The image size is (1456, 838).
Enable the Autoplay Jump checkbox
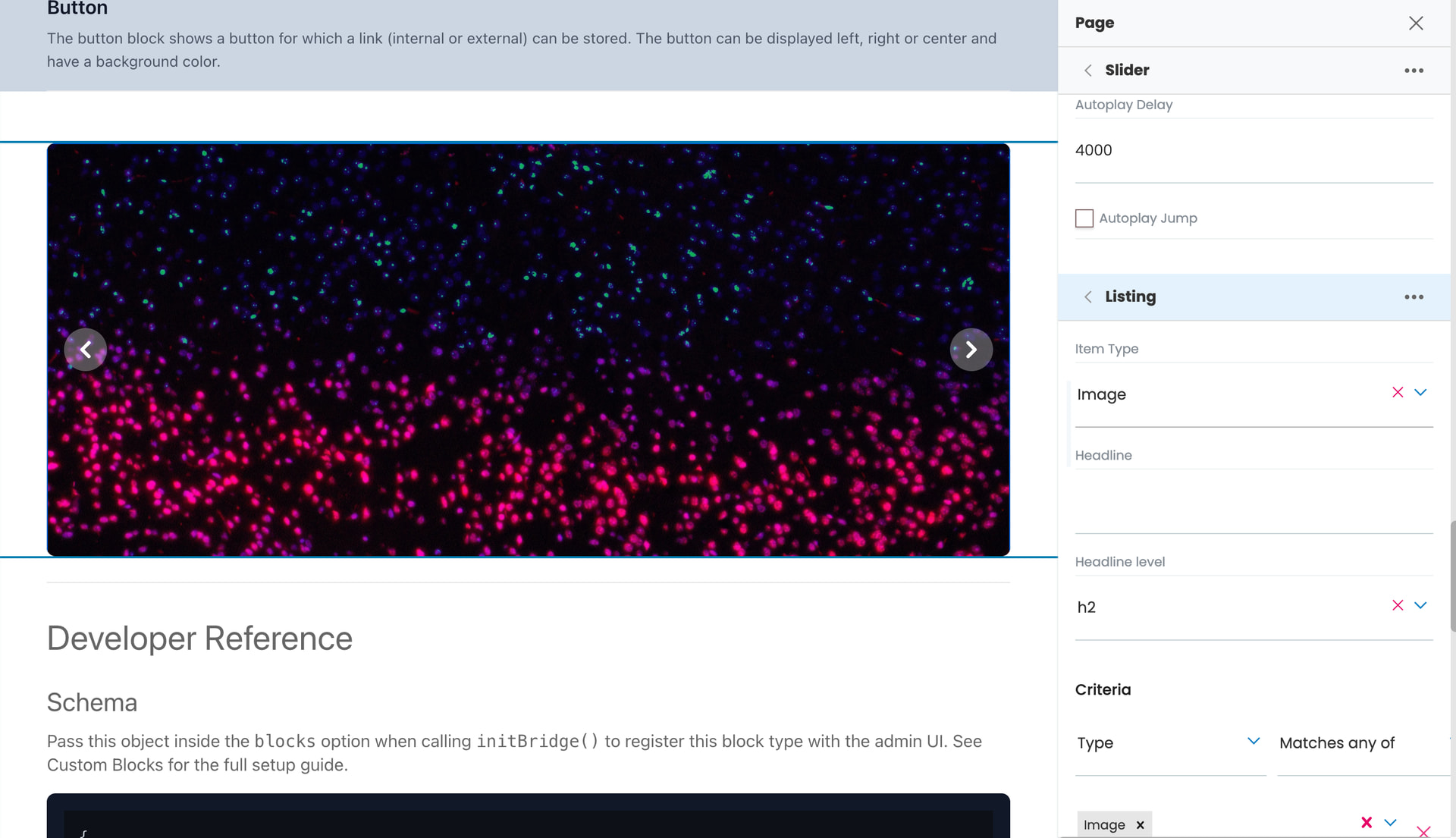1084,218
